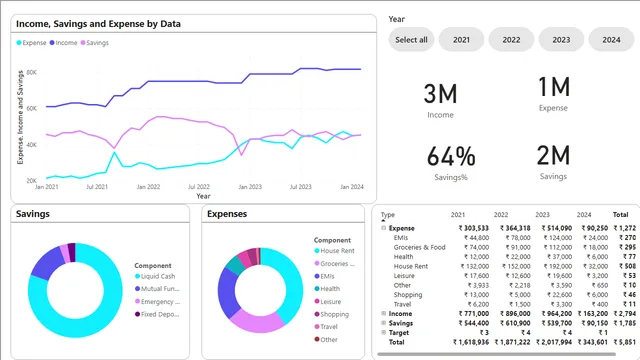Click the violet Groceries segment in Expenses donut
This screenshot has height=360, width=640.
pyautogui.click(x=257, y=322)
